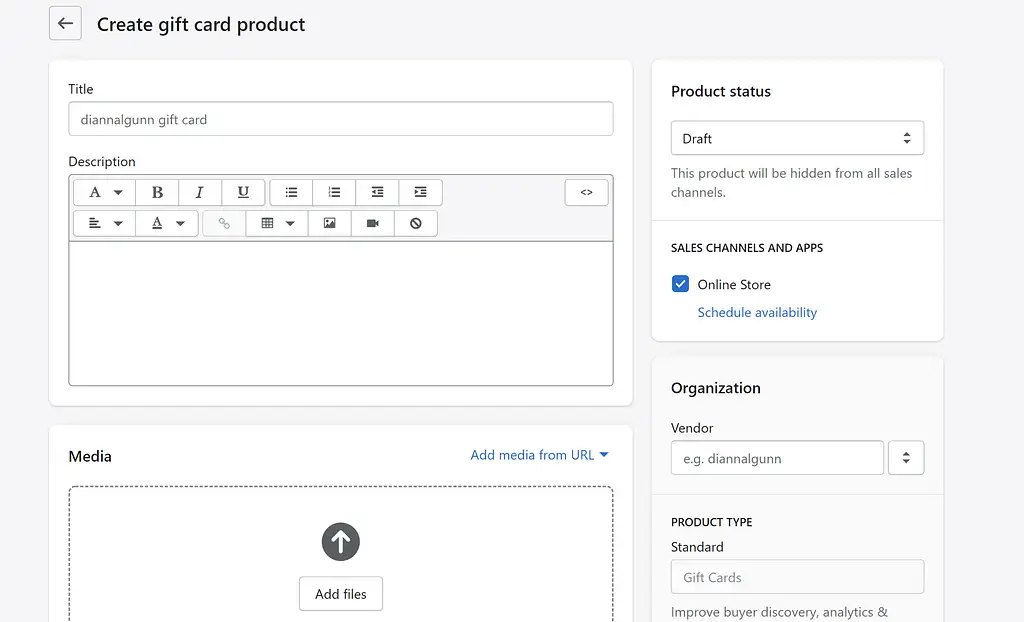Click the insert link icon
Image resolution: width=1024 pixels, height=622 pixels.
(x=224, y=223)
